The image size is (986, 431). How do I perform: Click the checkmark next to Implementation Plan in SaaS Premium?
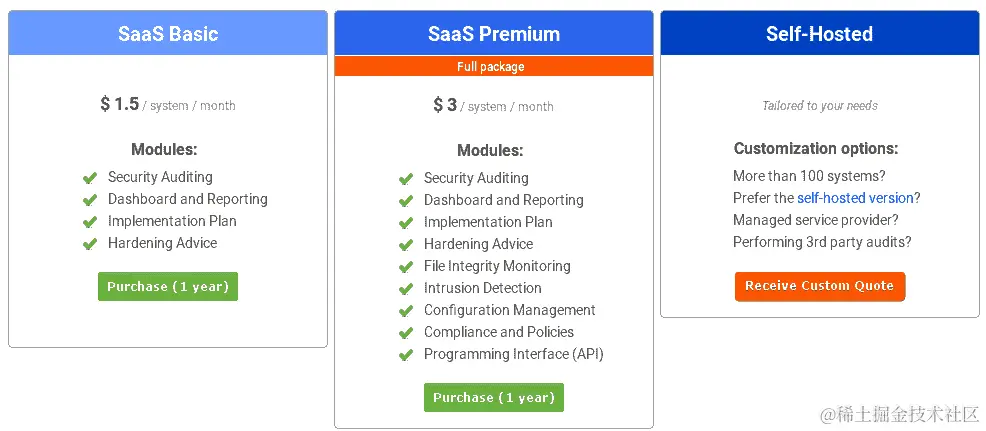(x=406, y=223)
